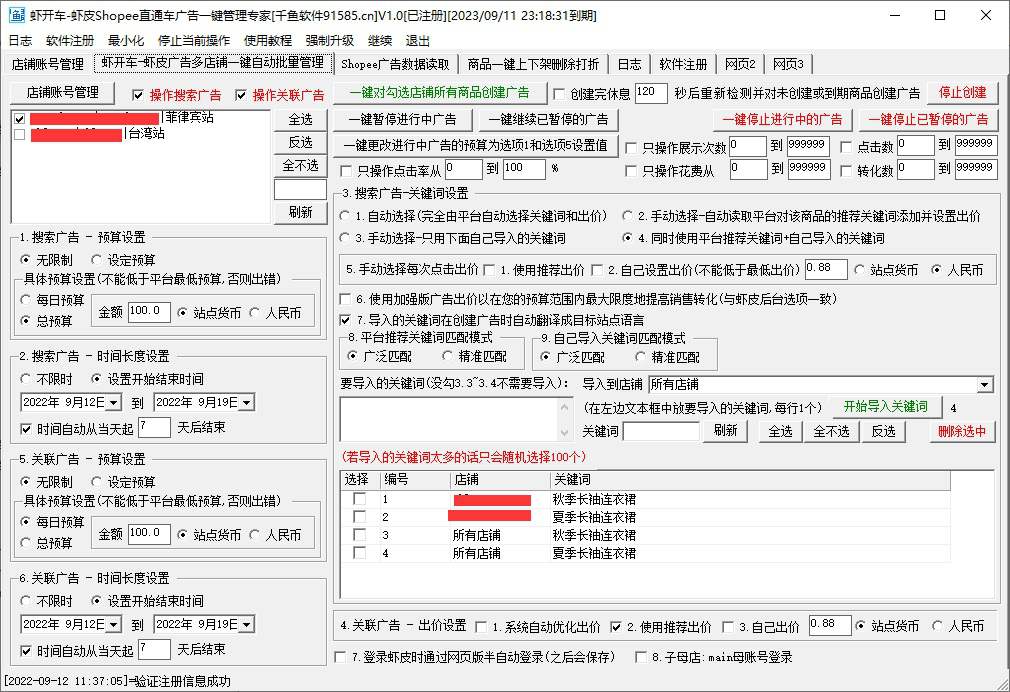Toggle the 操作搜索广告 checkbox

[139, 95]
